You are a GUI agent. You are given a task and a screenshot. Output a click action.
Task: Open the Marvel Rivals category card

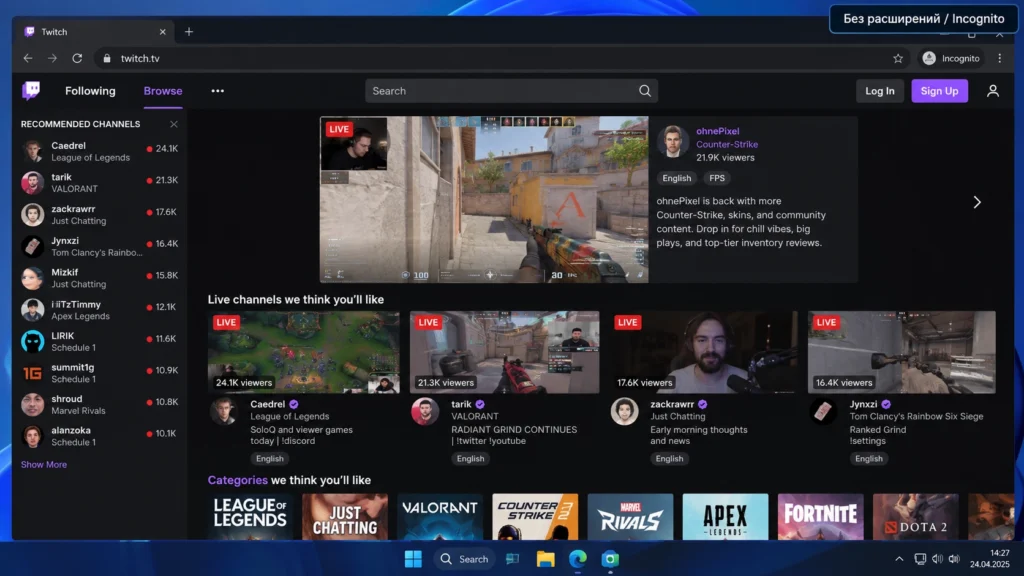tap(630, 517)
